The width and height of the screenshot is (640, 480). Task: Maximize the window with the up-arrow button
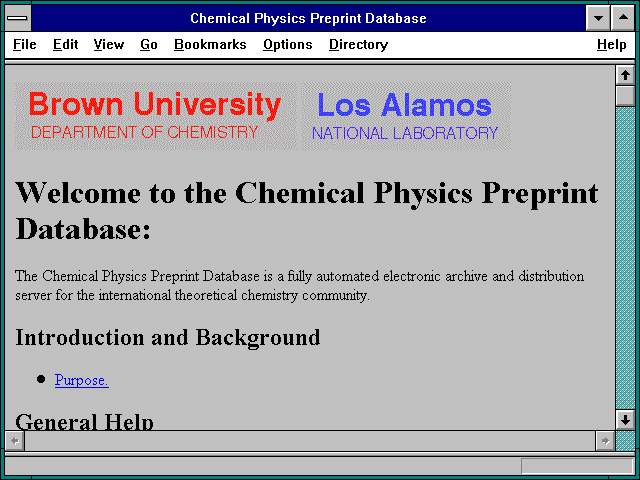tap(623, 18)
